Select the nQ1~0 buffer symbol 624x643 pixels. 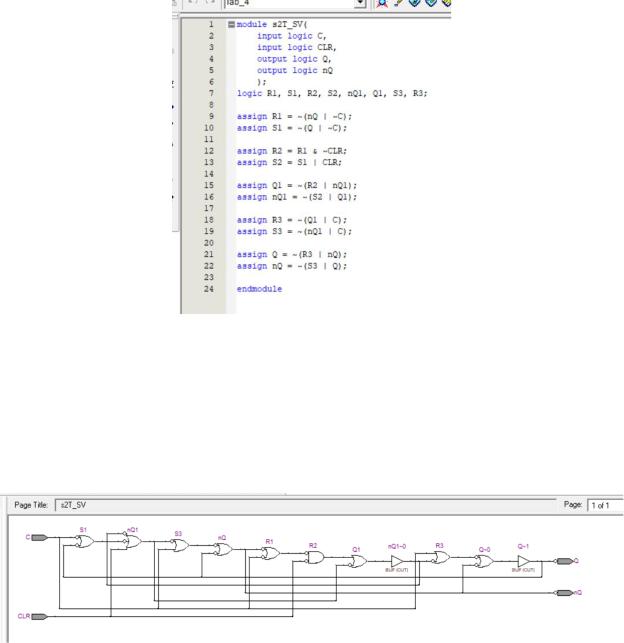coord(397,561)
